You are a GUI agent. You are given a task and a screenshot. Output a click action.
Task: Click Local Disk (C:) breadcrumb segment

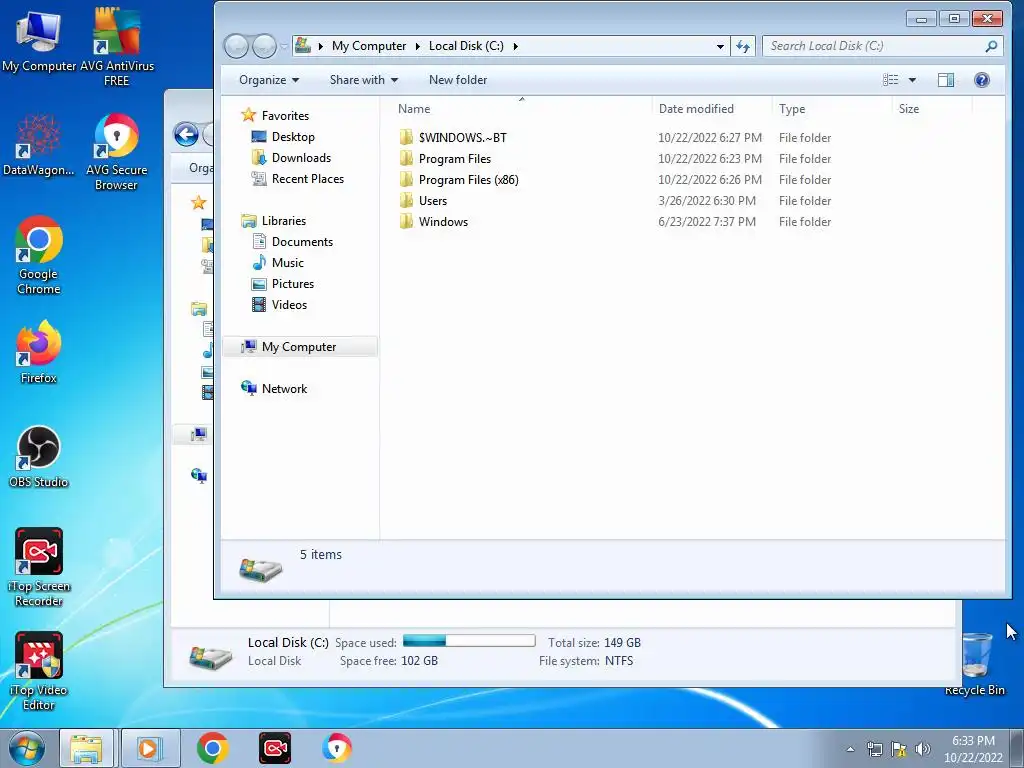(x=466, y=46)
